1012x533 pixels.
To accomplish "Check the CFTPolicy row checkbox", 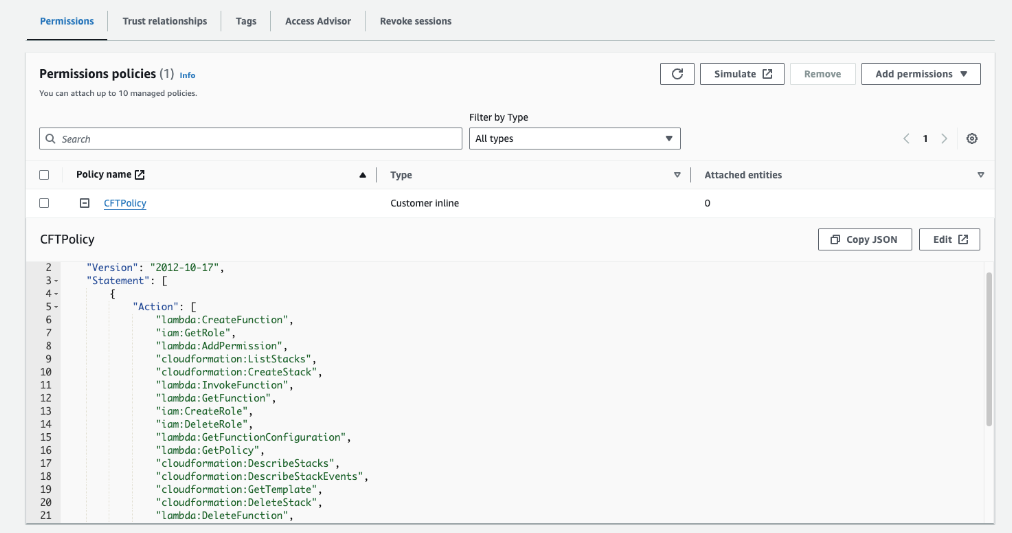I will 44,203.
